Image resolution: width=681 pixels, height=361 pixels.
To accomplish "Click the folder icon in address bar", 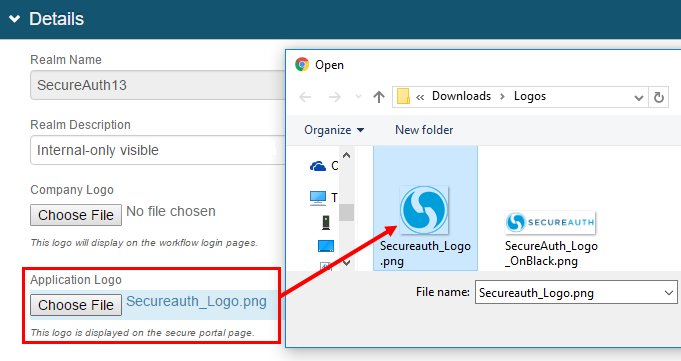I will (403, 96).
